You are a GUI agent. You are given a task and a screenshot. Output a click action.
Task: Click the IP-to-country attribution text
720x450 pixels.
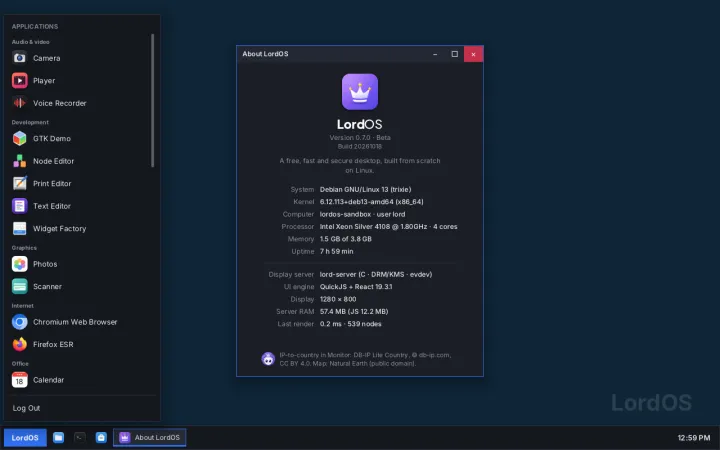pos(366,359)
